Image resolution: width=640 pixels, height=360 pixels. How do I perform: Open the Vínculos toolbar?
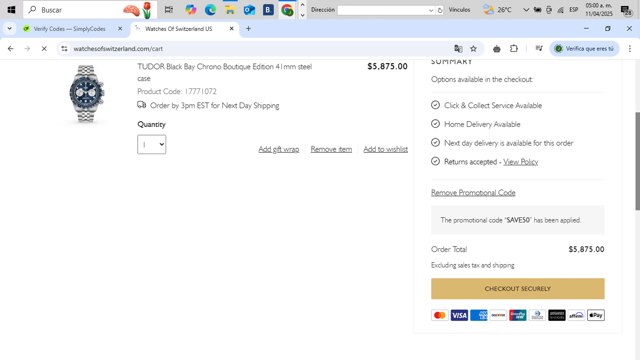click(459, 10)
